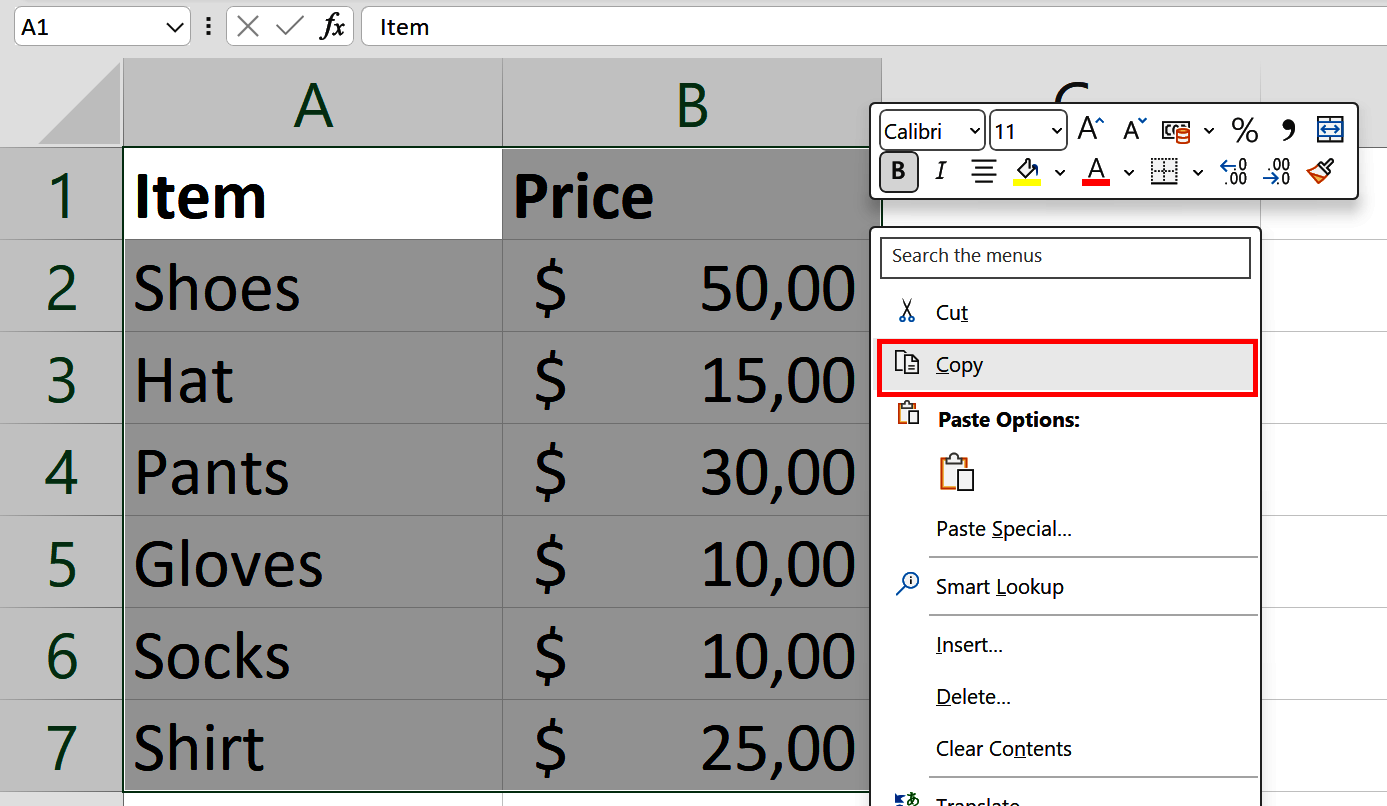The height and width of the screenshot is (806, 1387).
Task: Choose Clear Contents from the menu
Action: point(1002,748)
